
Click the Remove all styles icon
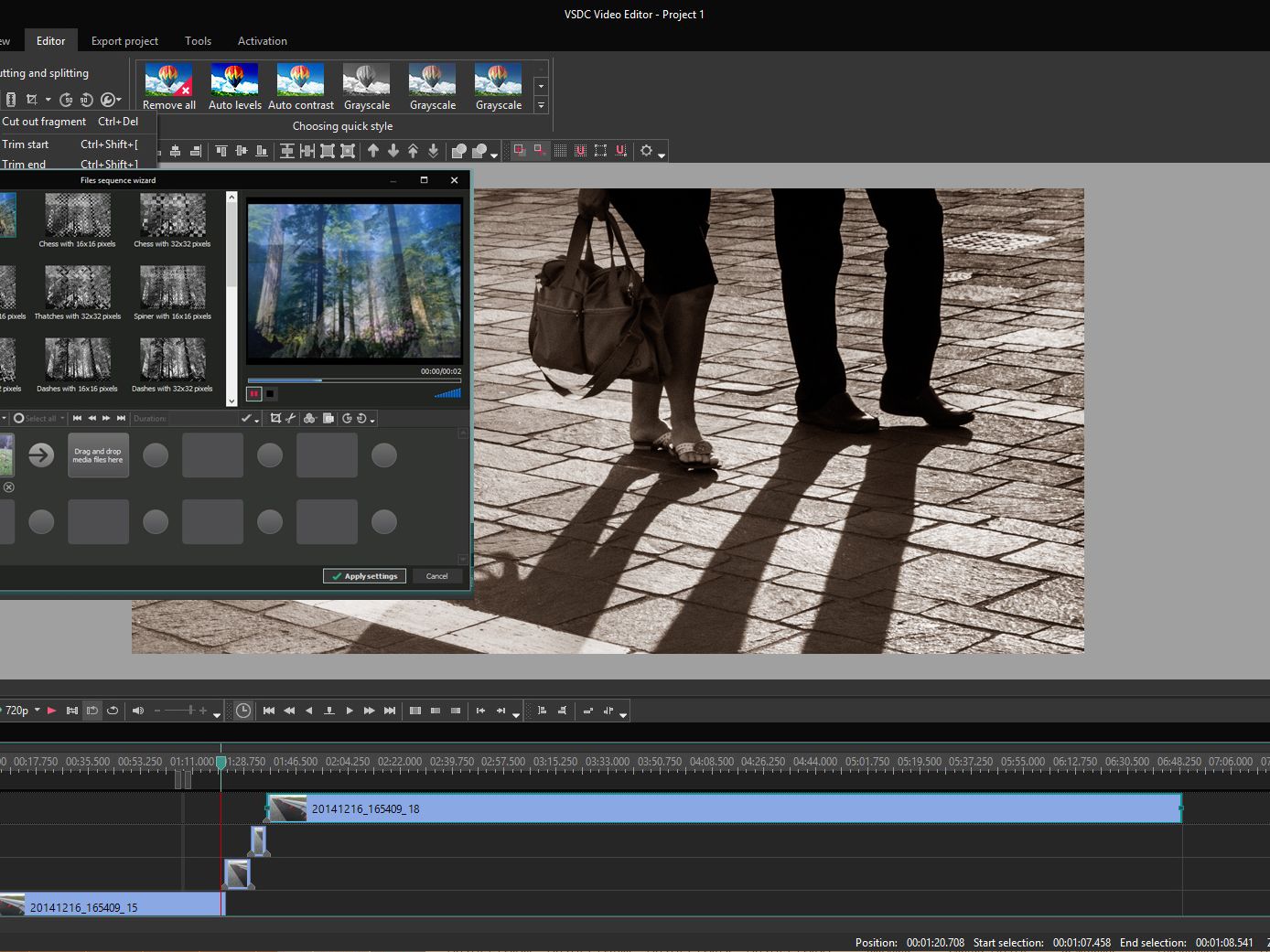[168, 87]
